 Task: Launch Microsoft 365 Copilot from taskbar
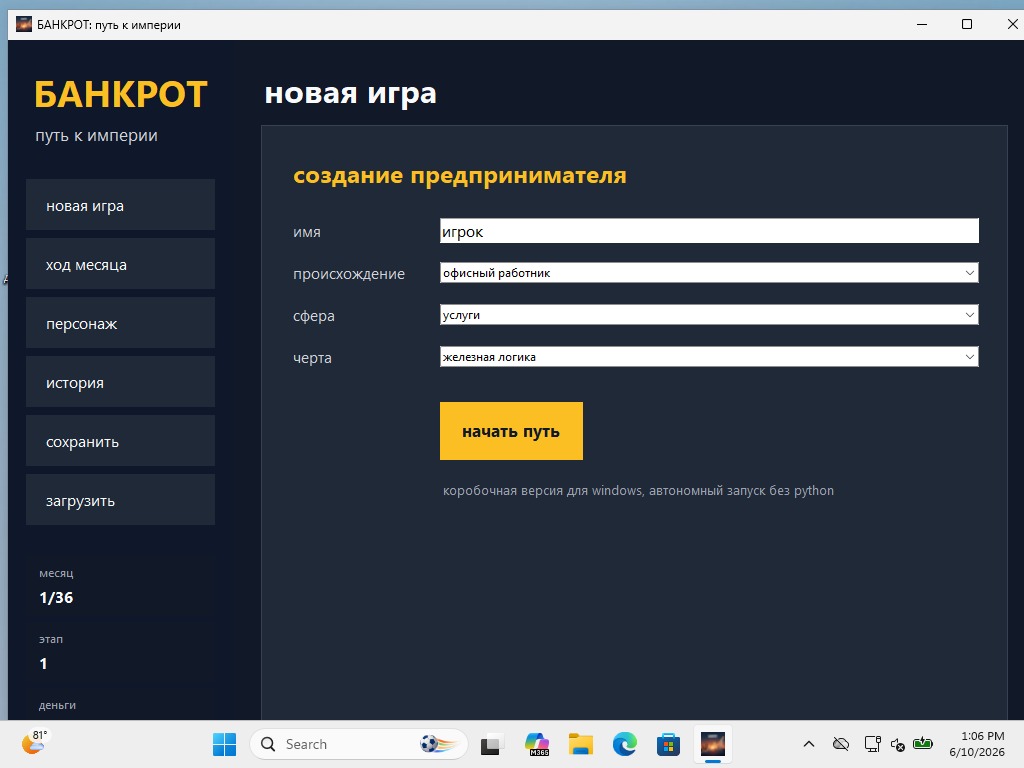click(x=537, y=744)
